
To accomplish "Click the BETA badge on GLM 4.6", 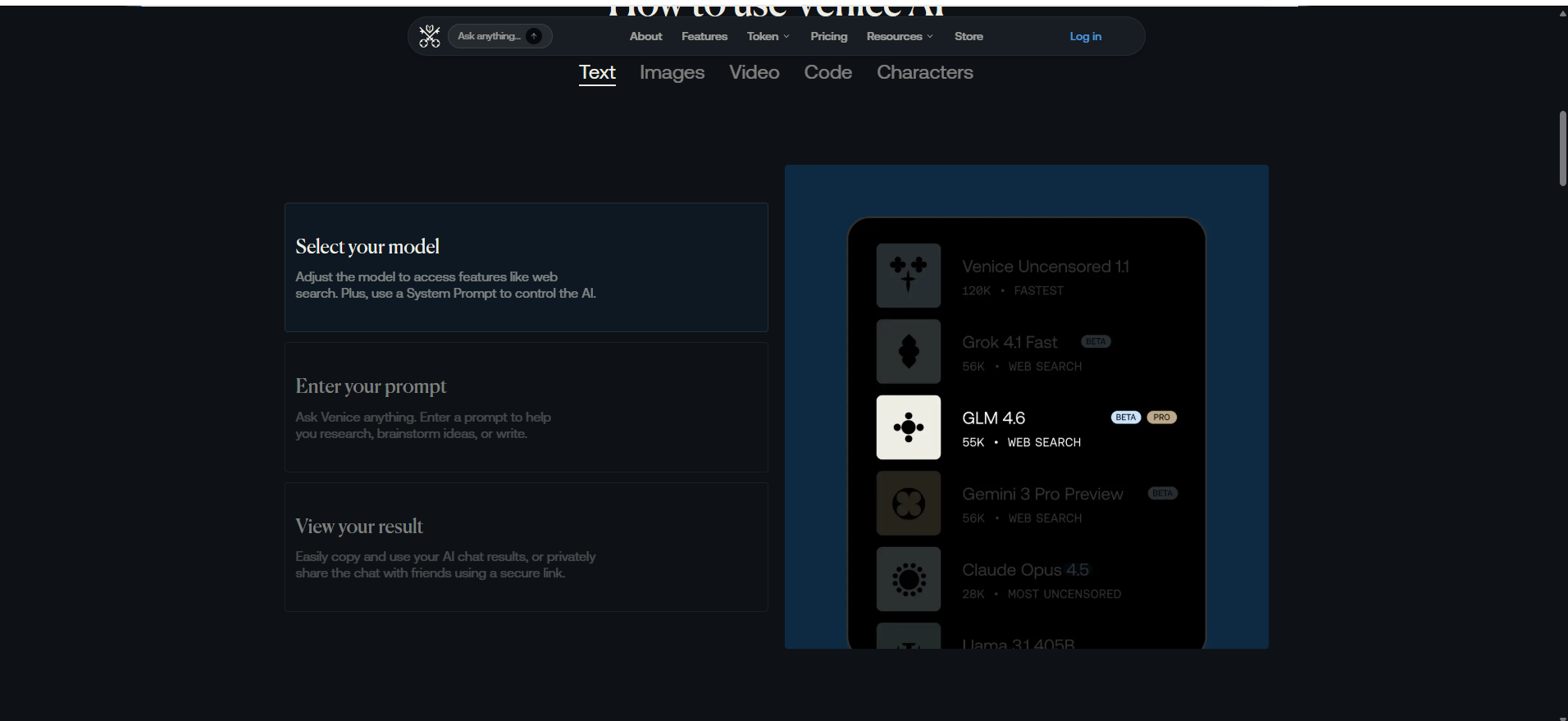I will tap(1126, 418).
